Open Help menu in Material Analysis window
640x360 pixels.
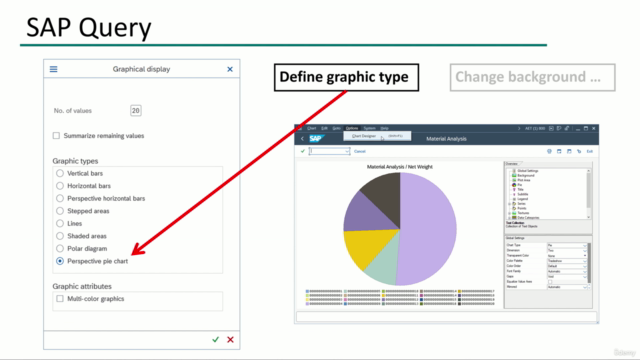coord(384,128)
